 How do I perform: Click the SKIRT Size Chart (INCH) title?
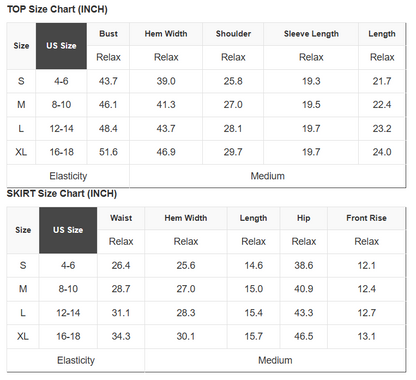[x=62, y=194]
